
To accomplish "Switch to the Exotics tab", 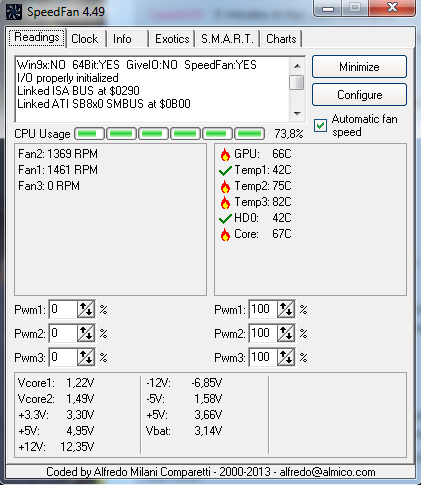I will pyautogui.click(x=172, y=39).
